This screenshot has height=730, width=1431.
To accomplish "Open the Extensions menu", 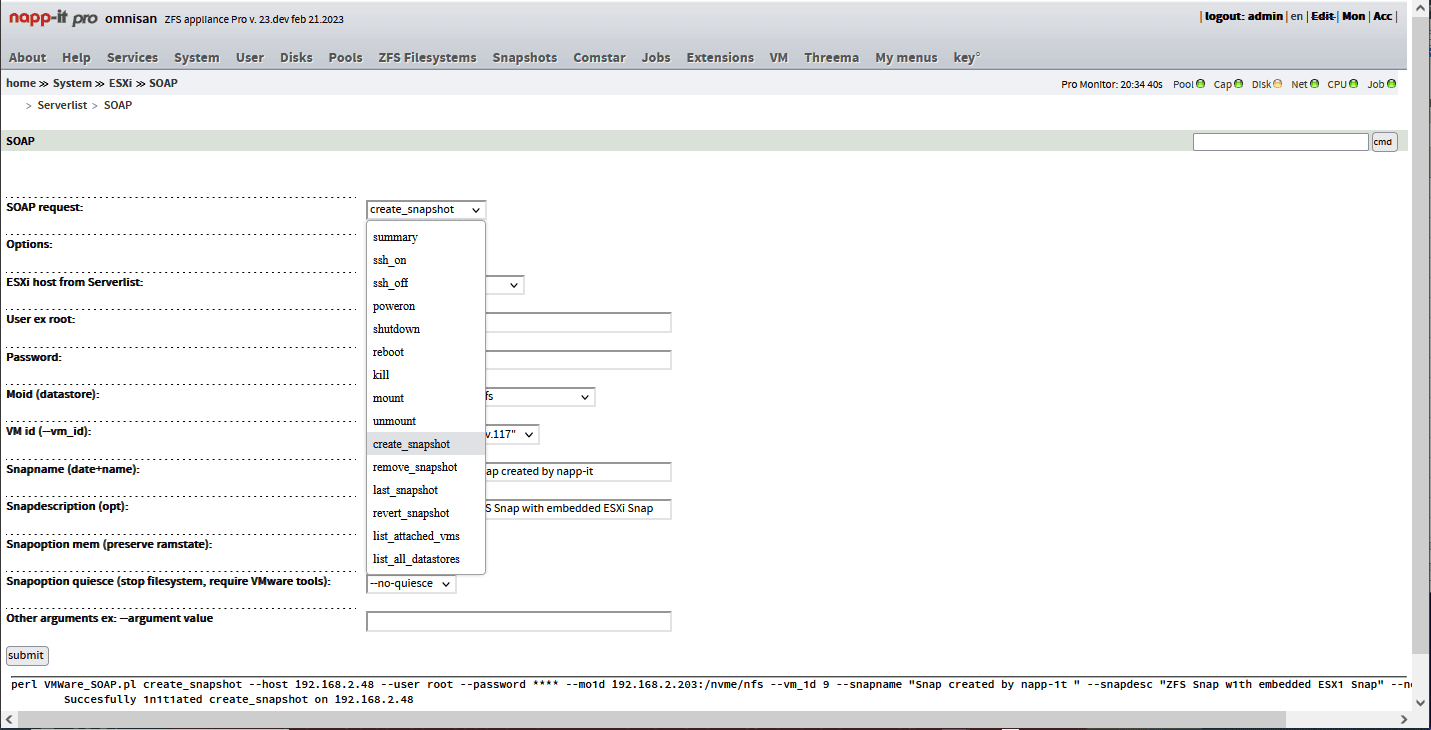I will [x=720, y=57].
